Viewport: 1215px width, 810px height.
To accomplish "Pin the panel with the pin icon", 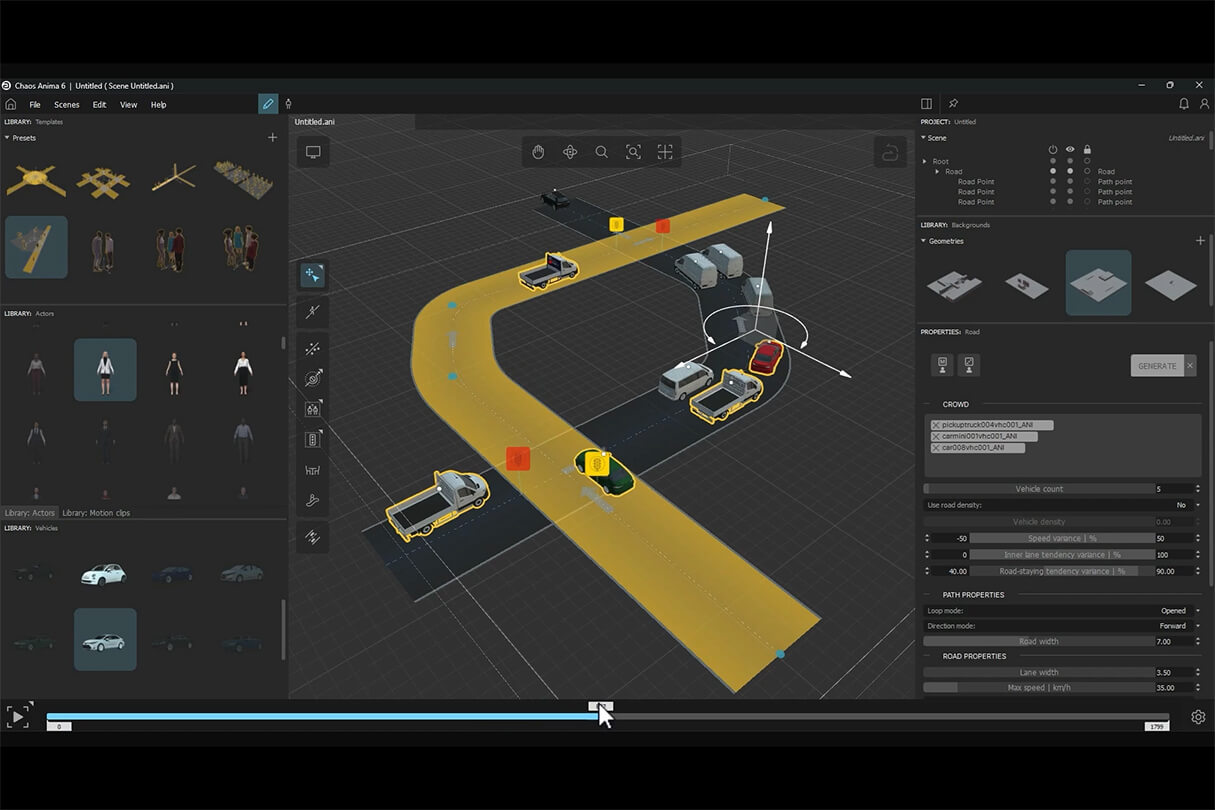I will point(953,104).
